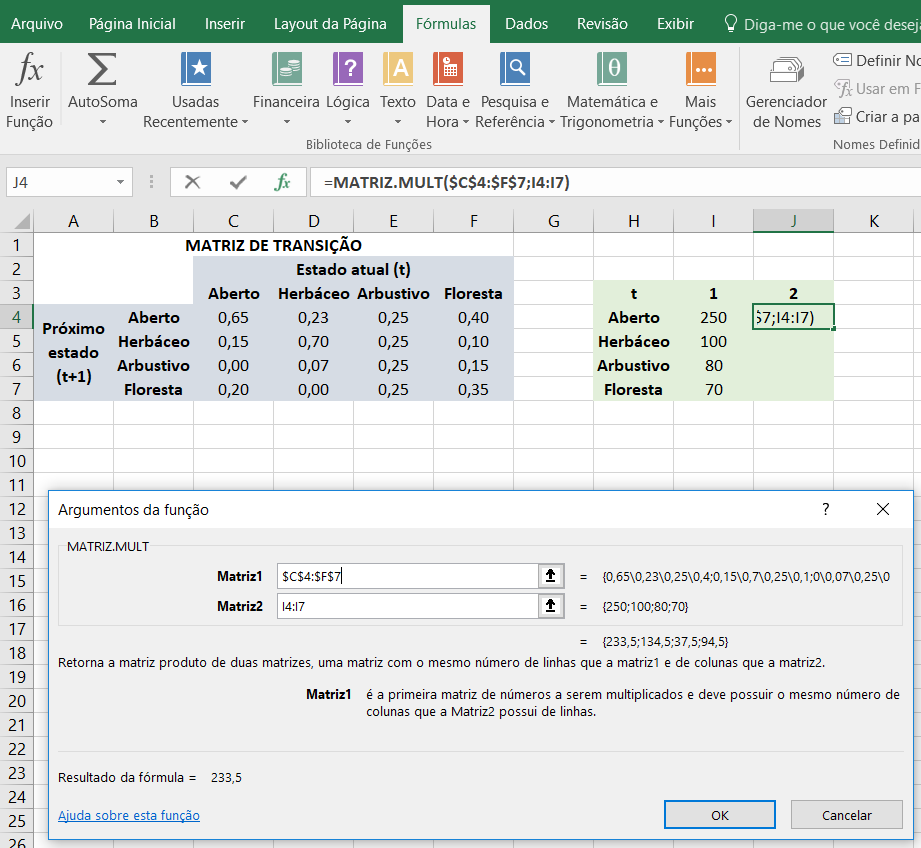Open the Lógica functions library
This screenshot has width=921, height=848.
[x=347, y=71]
